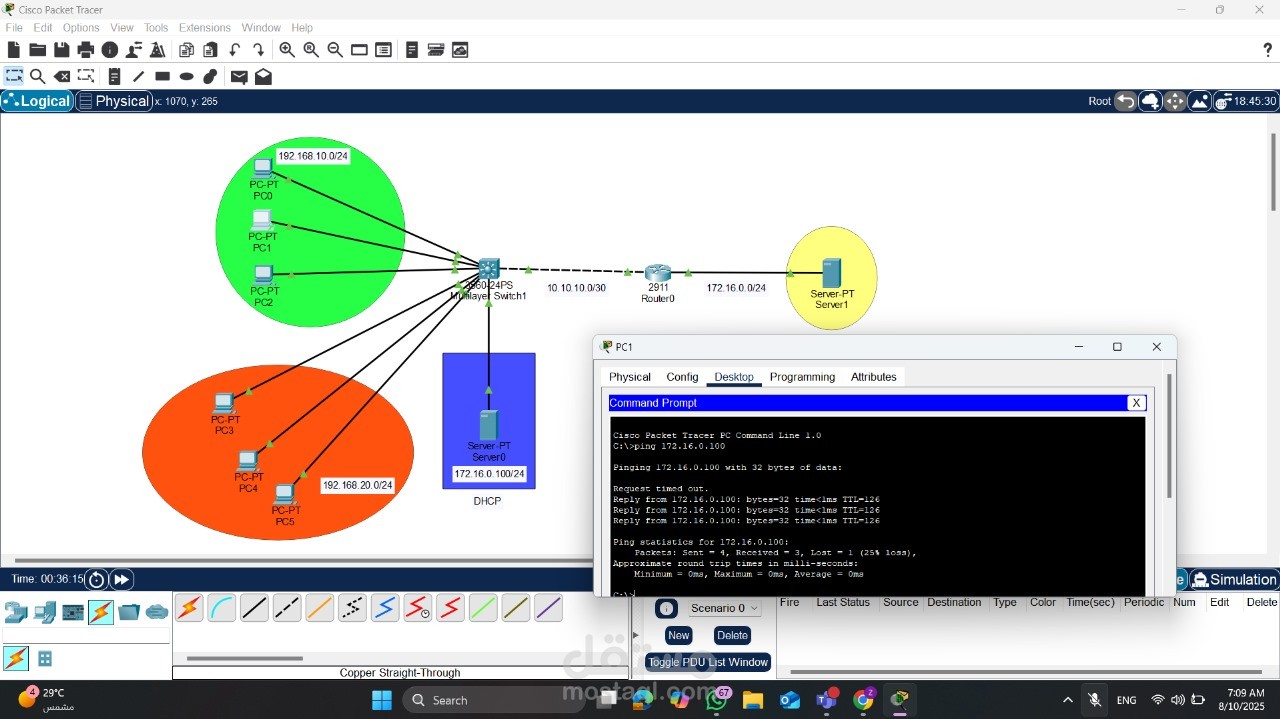The width and height of the screenshot is (1280, 719).
Task: Select the Automatic connection lightning cable
Action: (189, 607)
